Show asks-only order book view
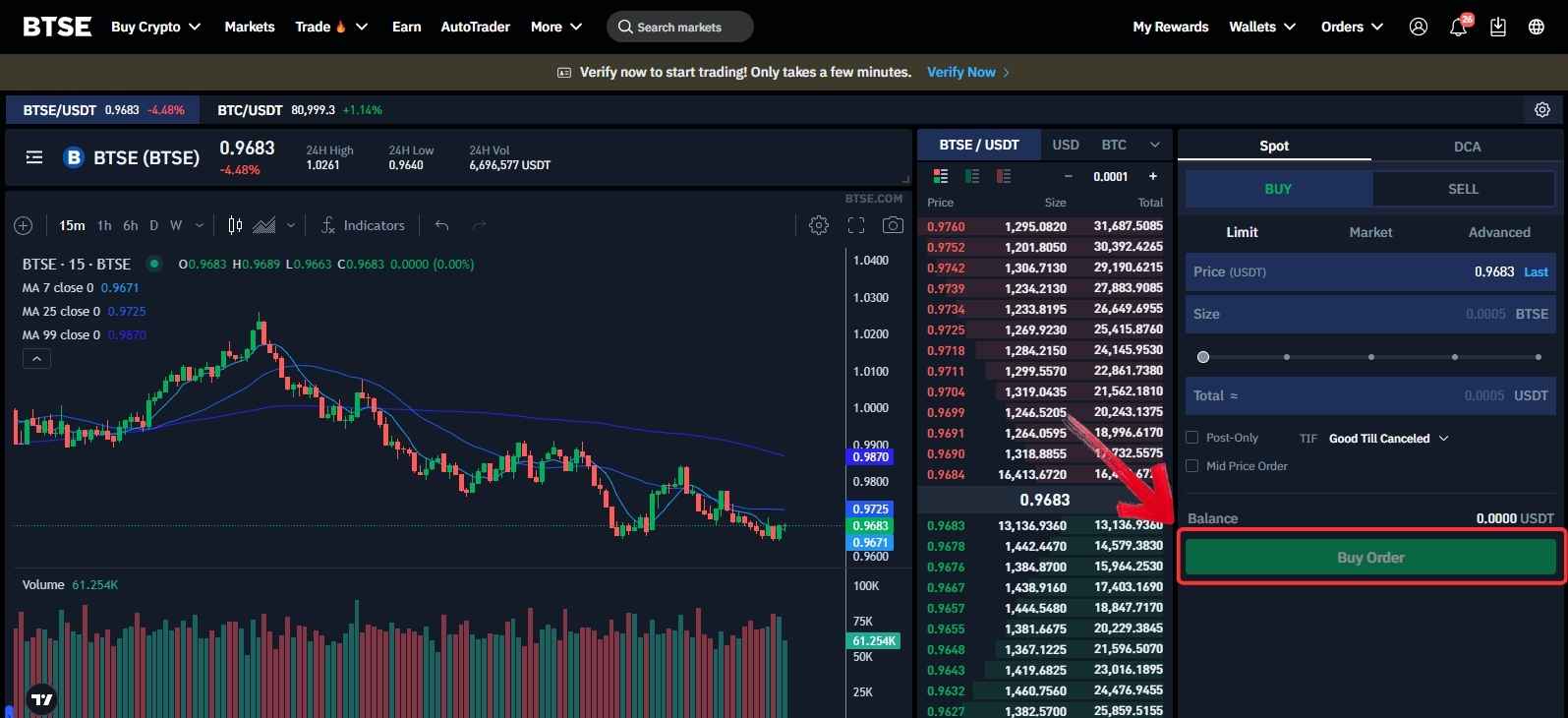This screenshot has height=718, width=1568. (1004, 176)
